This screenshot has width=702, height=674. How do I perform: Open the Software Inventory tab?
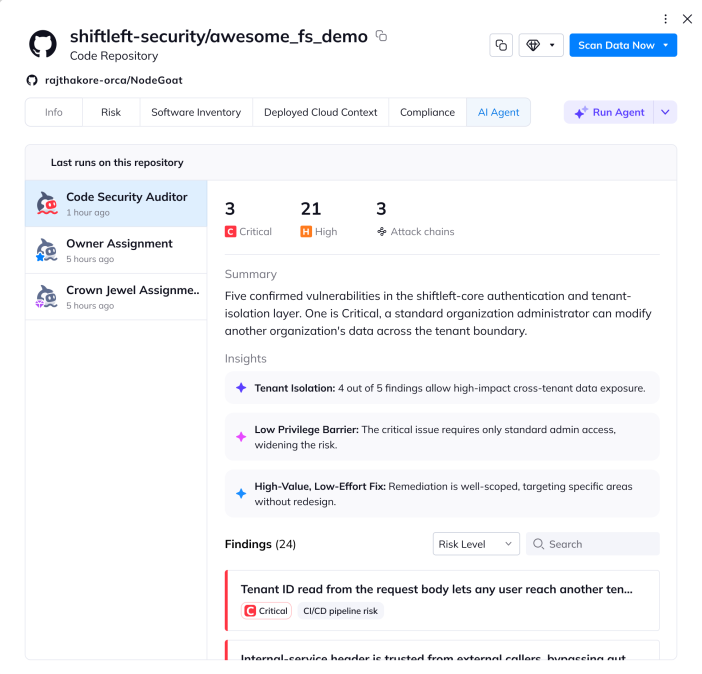[196, 112]
